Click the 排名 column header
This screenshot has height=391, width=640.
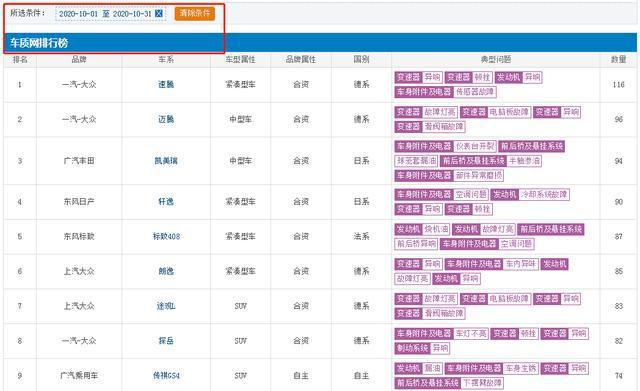20,60
